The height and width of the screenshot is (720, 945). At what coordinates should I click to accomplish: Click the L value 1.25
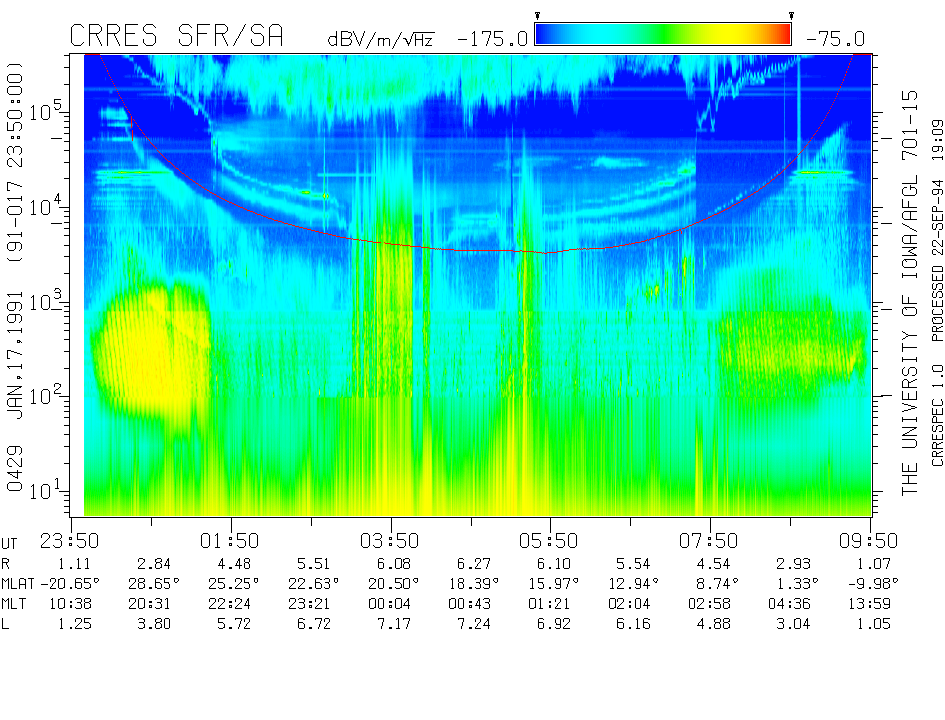click(75, 624)
